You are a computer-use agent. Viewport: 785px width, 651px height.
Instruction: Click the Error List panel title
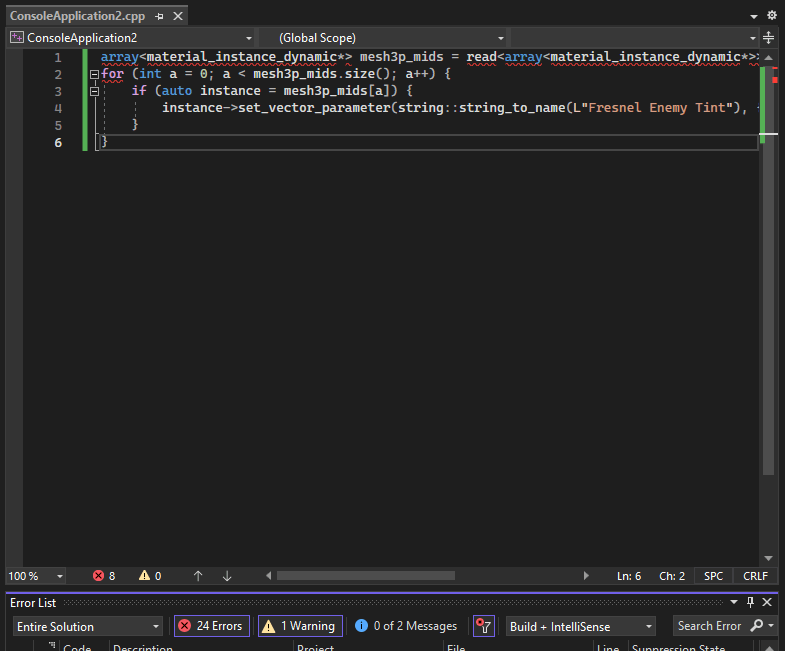tap(33, 603)
